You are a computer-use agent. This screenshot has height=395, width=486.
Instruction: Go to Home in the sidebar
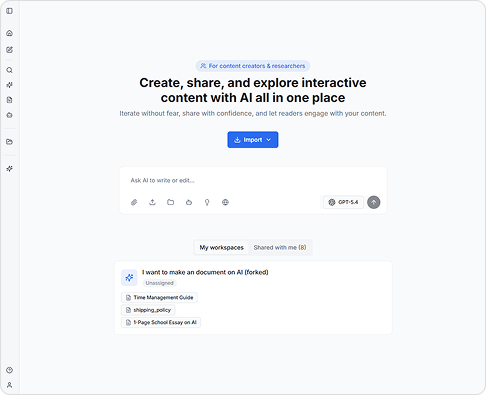pos(9,33)
